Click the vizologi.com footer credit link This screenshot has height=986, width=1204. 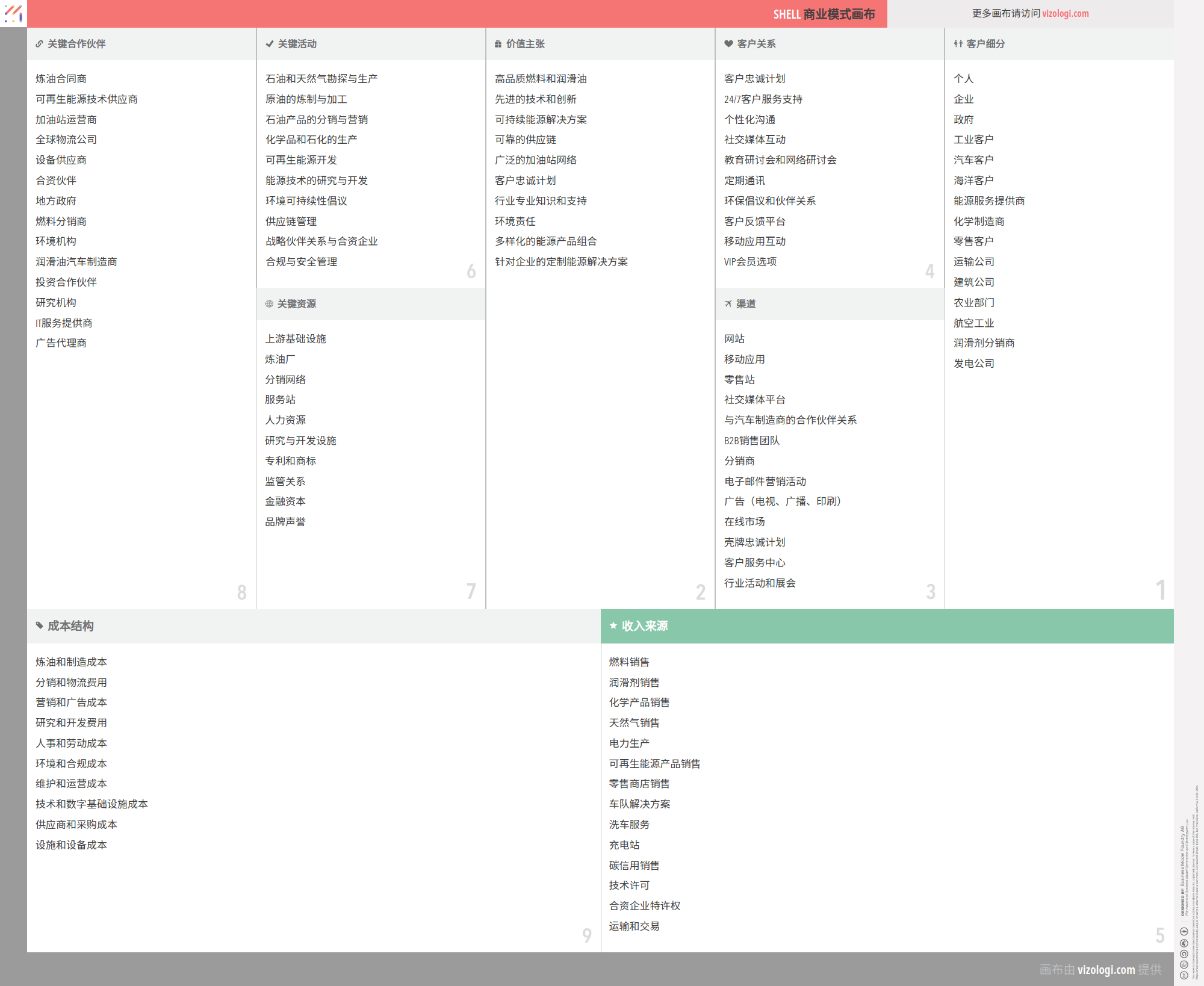(x=1105, y=969)
